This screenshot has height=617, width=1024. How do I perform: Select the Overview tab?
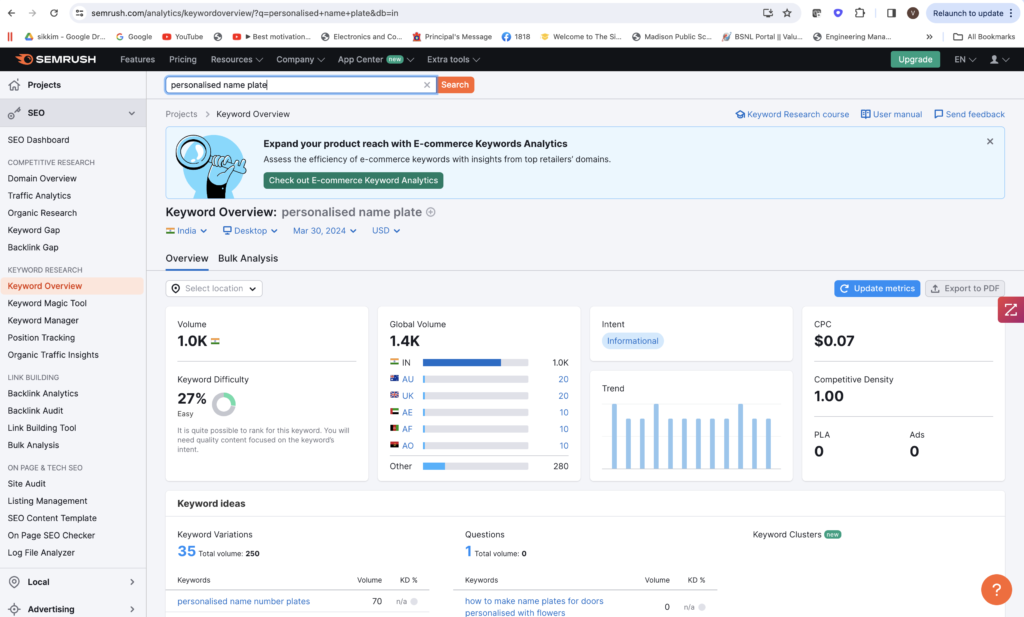(187, 259)
